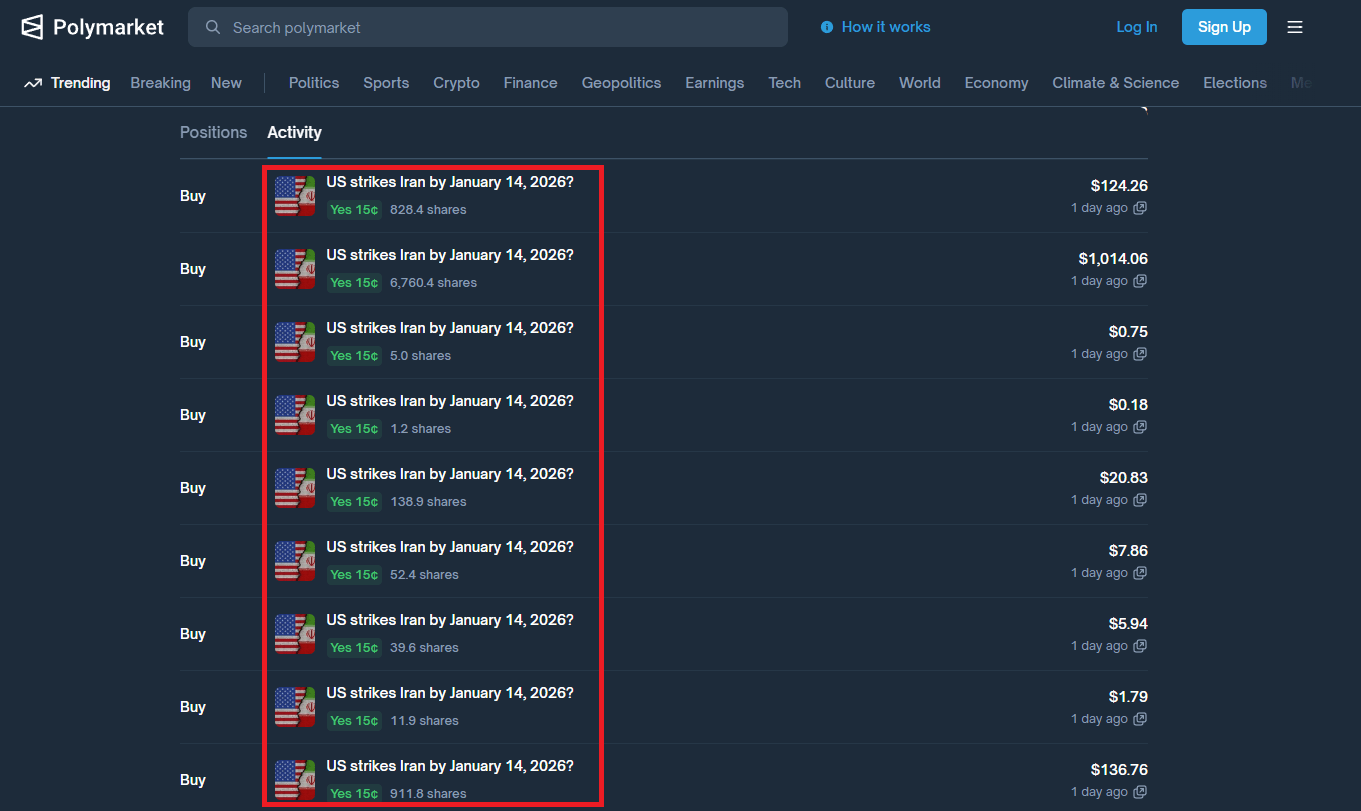Browse the Crypto category
Screen dimensions: 1361x811
[456, 83]
